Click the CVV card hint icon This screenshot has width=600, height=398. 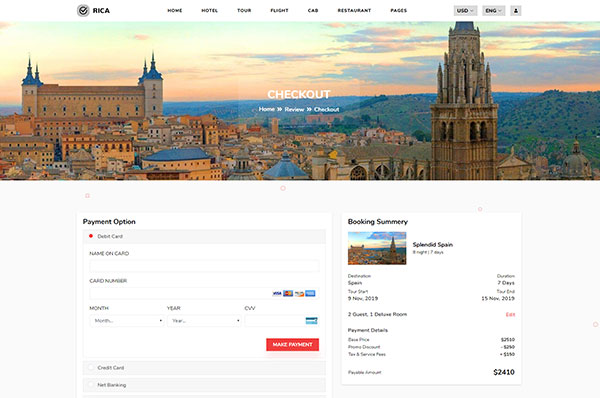311,321
